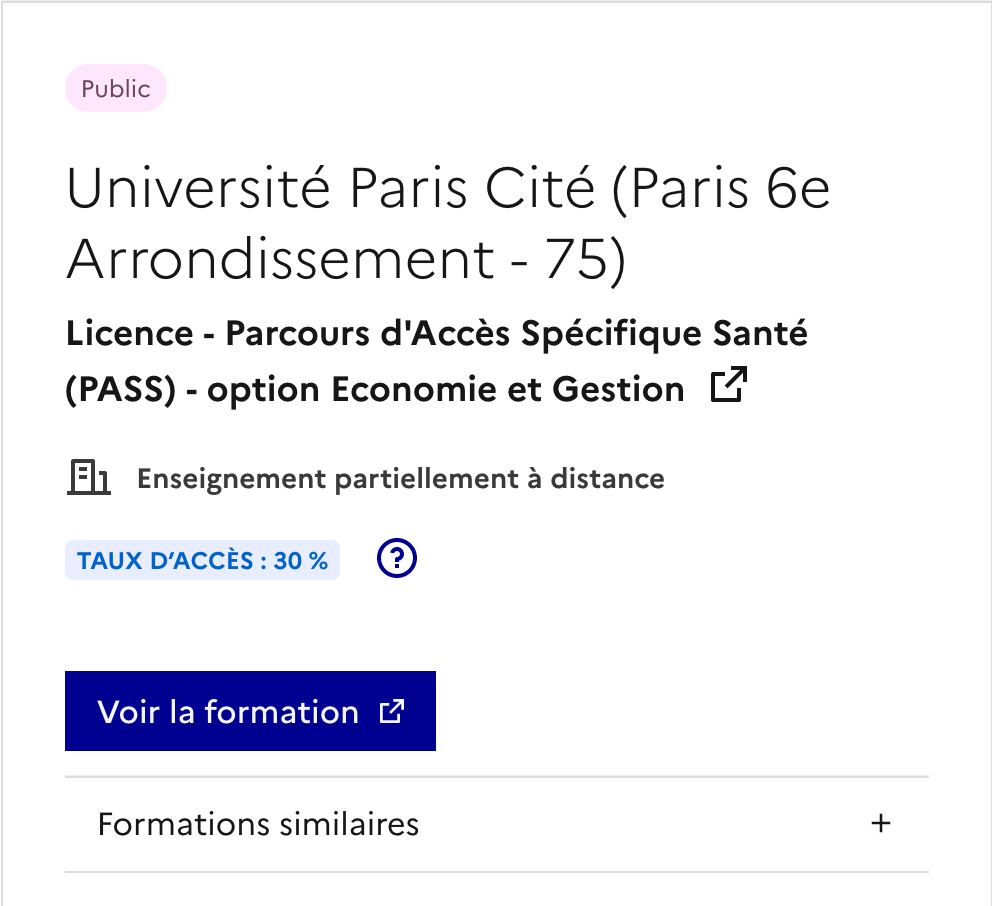992x906 pixels.
Task: Open the external link icon beside Economie et Gestion
Action: [x=729, y=387]
